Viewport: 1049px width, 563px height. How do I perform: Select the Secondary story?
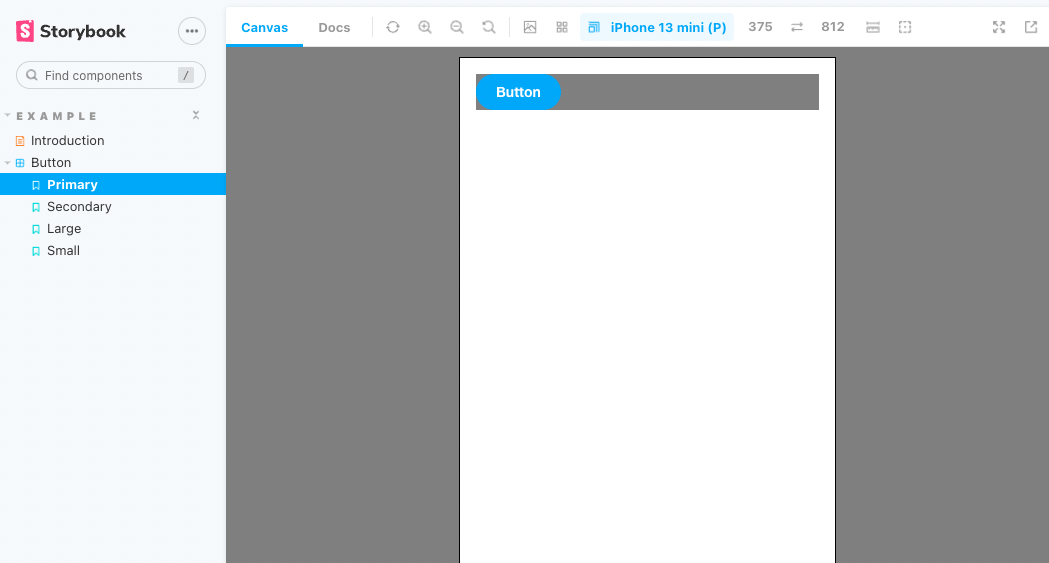coord(113,207)
